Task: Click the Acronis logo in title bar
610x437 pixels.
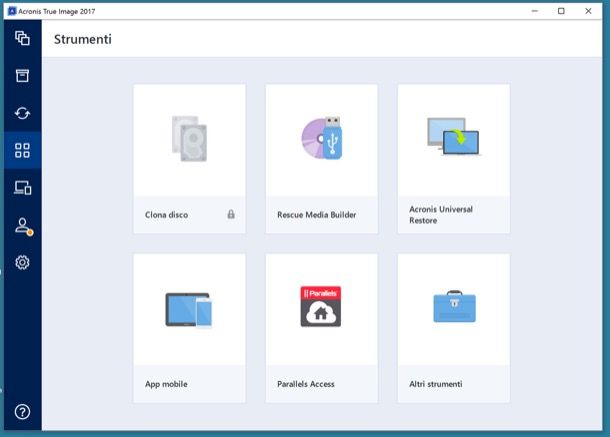Action: tap(12, 11)
